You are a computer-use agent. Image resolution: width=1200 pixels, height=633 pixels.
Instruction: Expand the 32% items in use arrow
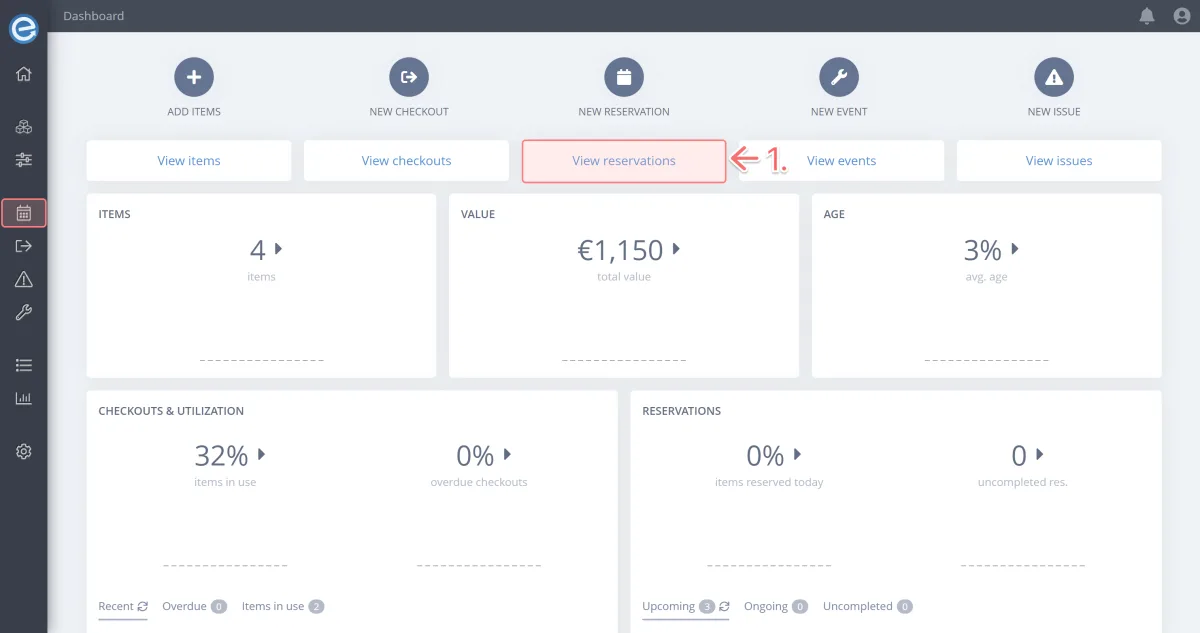click(262, 455)
